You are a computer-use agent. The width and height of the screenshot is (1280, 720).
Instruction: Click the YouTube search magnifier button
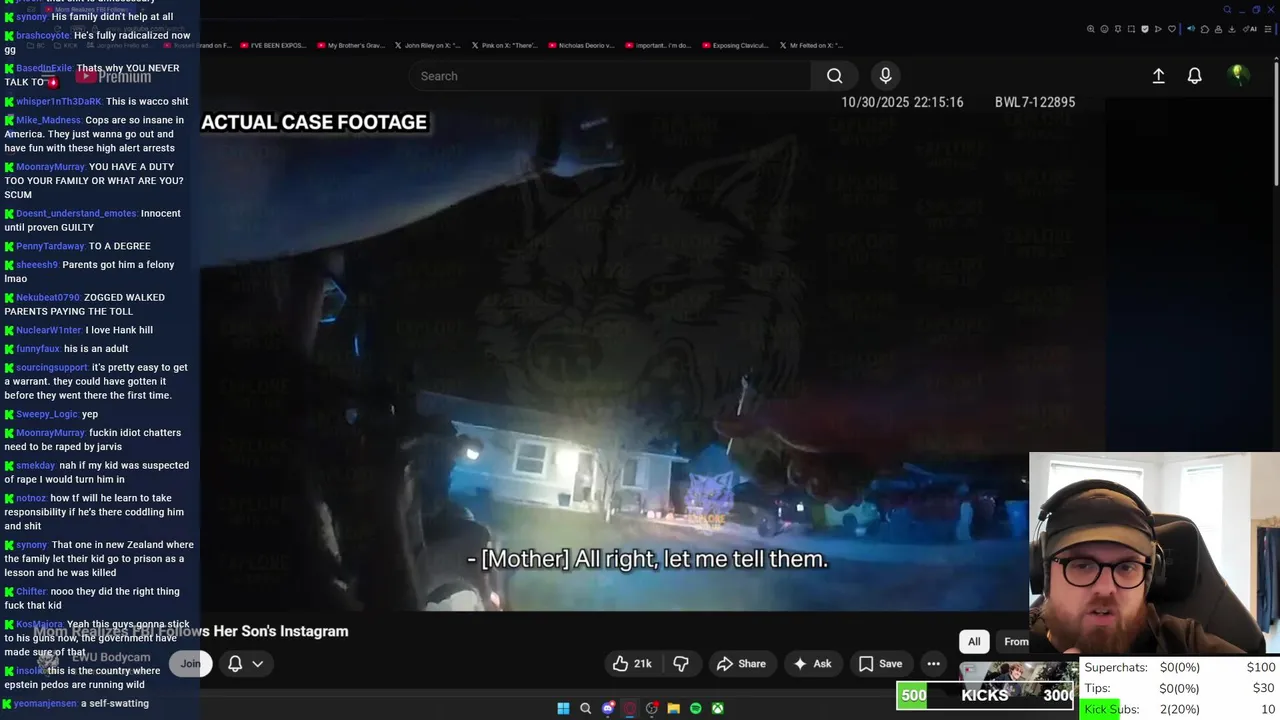coord(834,76)
